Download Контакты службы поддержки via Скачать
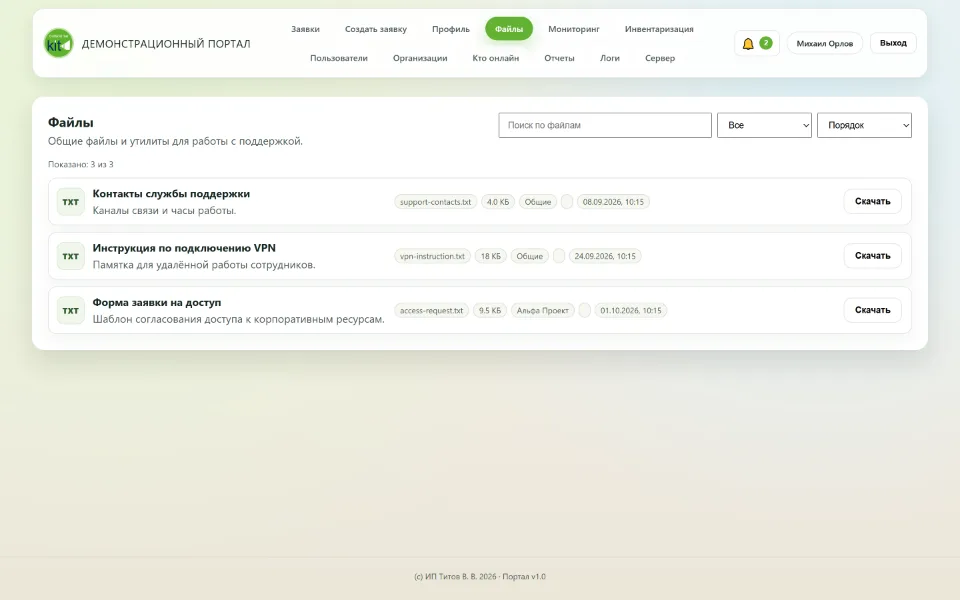Viewport: 960px width, 600px height. pos(872,201)
